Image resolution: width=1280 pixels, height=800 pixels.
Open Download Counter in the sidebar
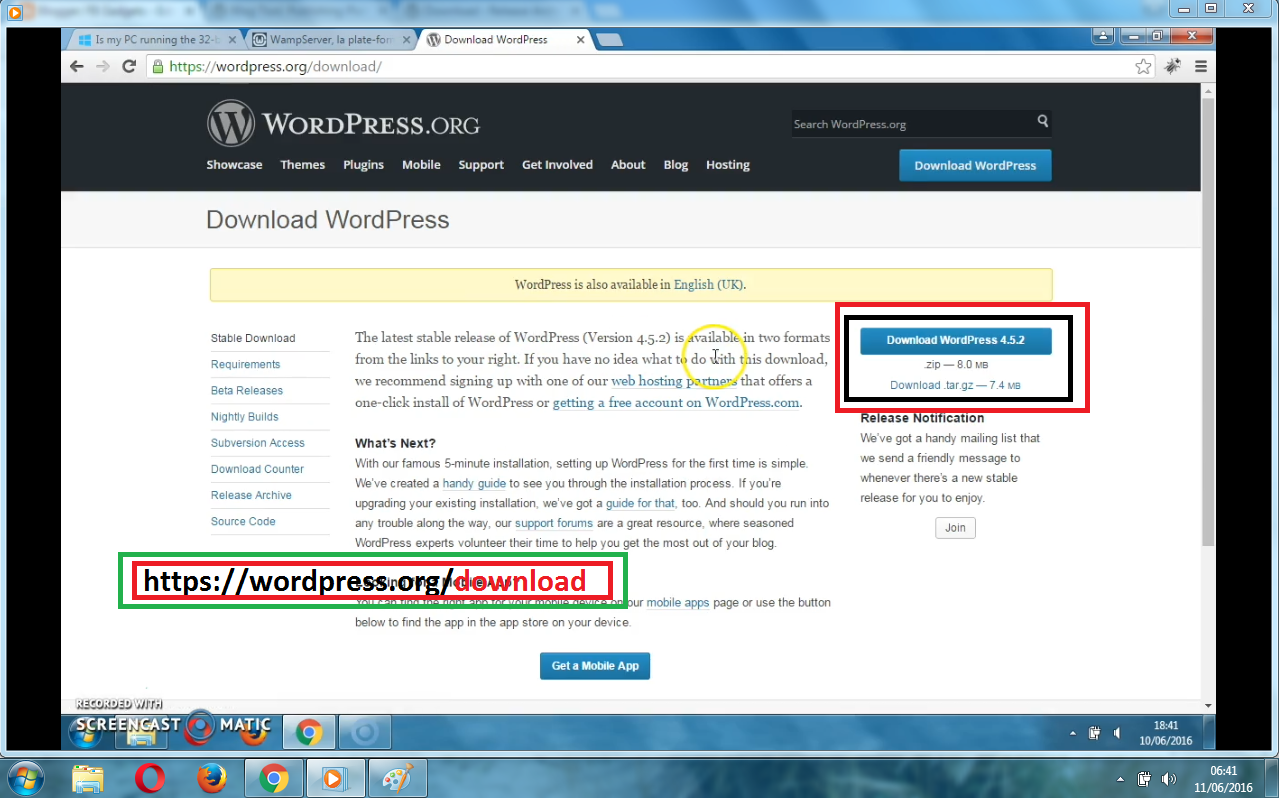tap(257, 468)
